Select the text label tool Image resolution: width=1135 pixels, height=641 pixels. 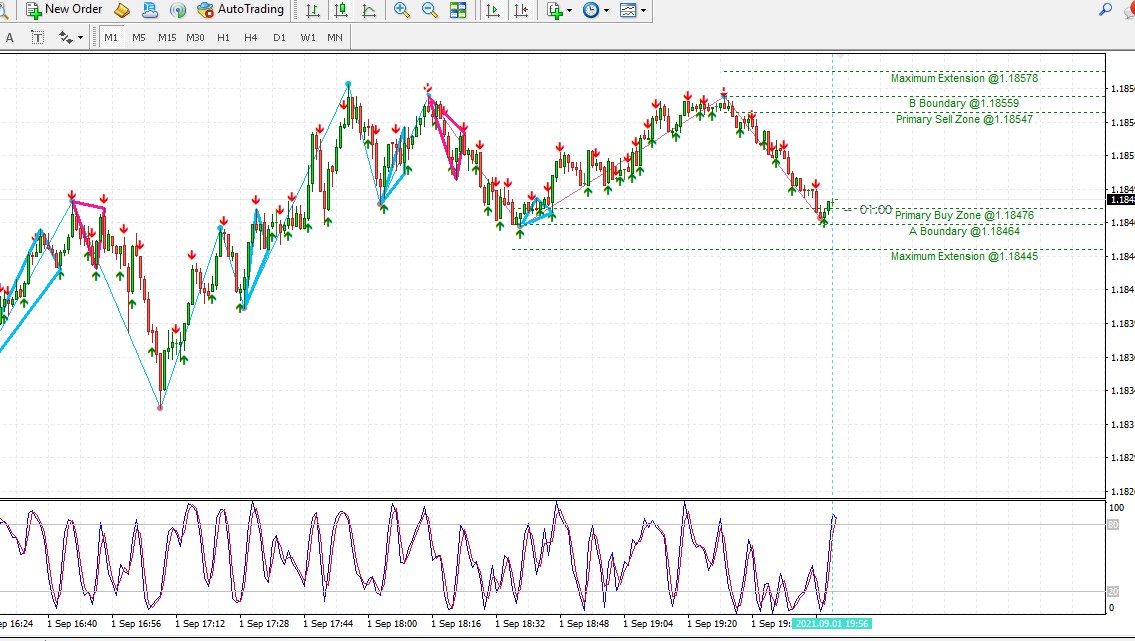(x=37, y=37)
